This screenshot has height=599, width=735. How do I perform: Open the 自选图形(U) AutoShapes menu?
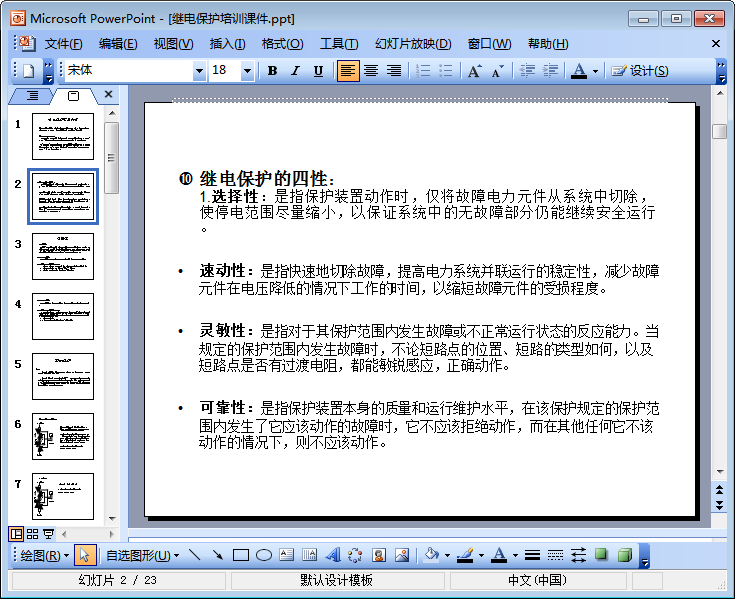142,555
